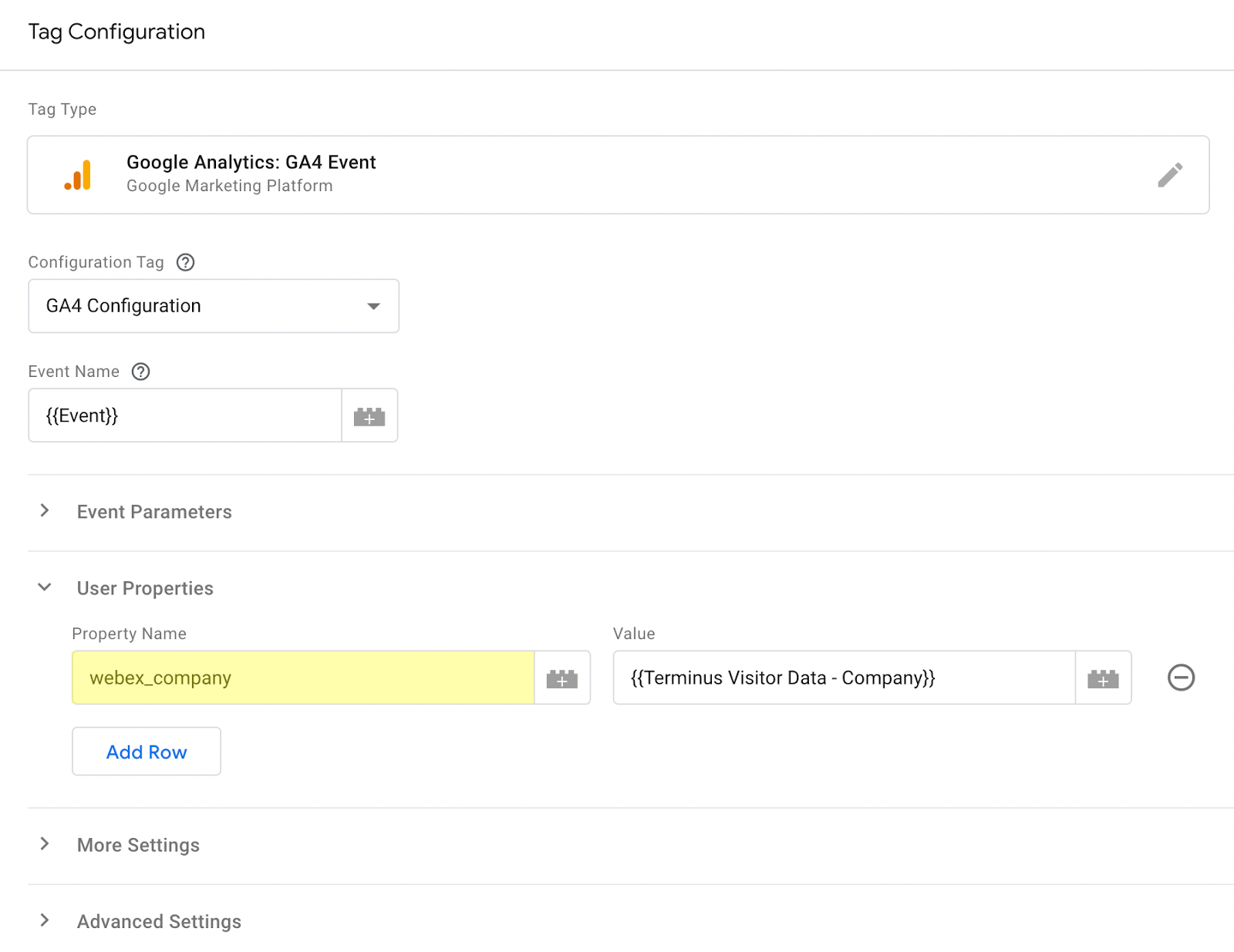Click the Google Analytics bar chart logo
Image resolution: width=1234 pixels, height=952 pixels.
[x=78, y=175]
